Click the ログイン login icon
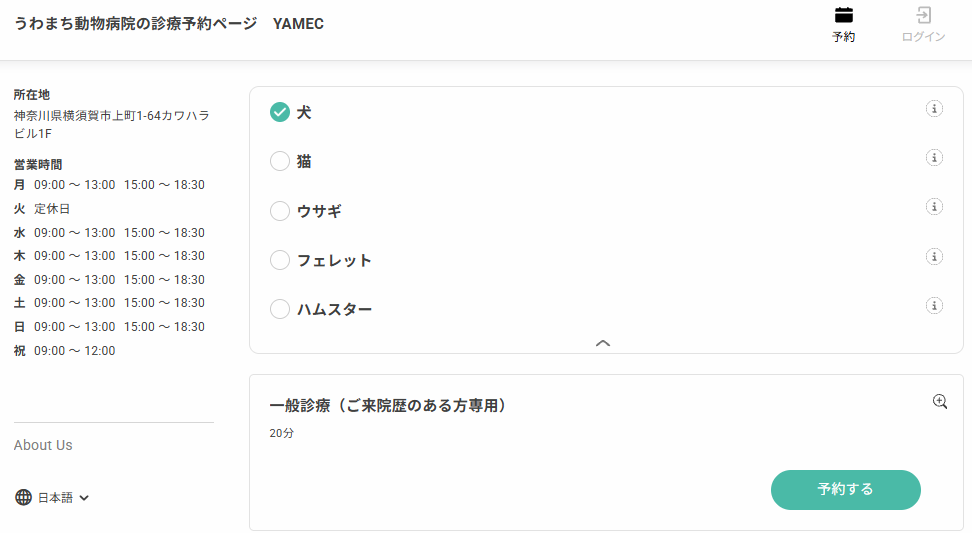This screenshot has height=533, width=972. tap(923, 15)
